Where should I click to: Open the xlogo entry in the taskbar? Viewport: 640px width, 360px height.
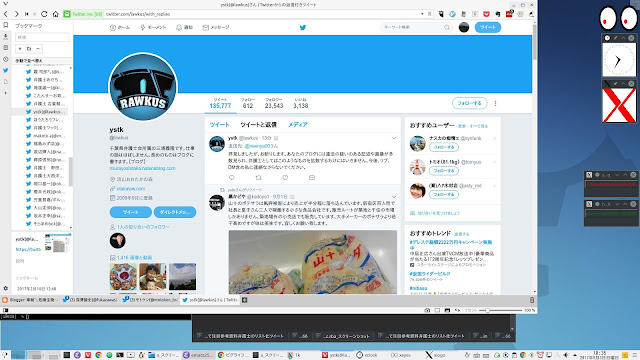click(435, 355)
